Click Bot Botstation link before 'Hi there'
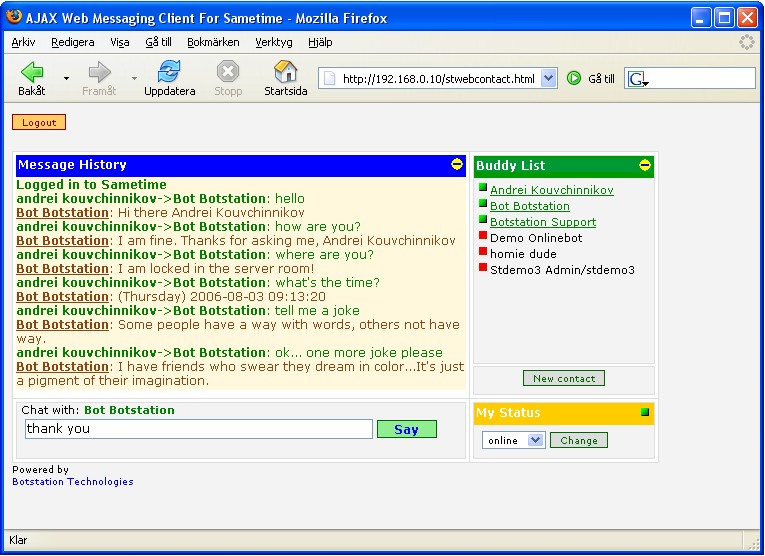Viewport: 765px width, 556px height. tap(62, 213)
